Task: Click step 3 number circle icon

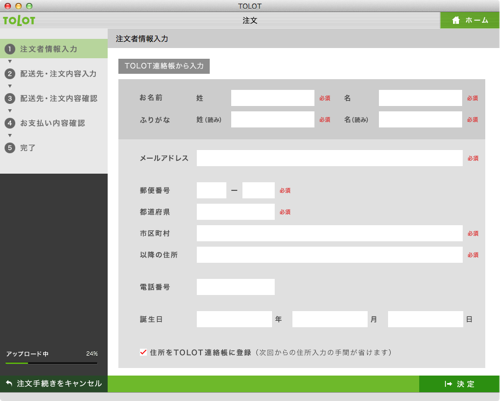Action: (x=10, y=98)
